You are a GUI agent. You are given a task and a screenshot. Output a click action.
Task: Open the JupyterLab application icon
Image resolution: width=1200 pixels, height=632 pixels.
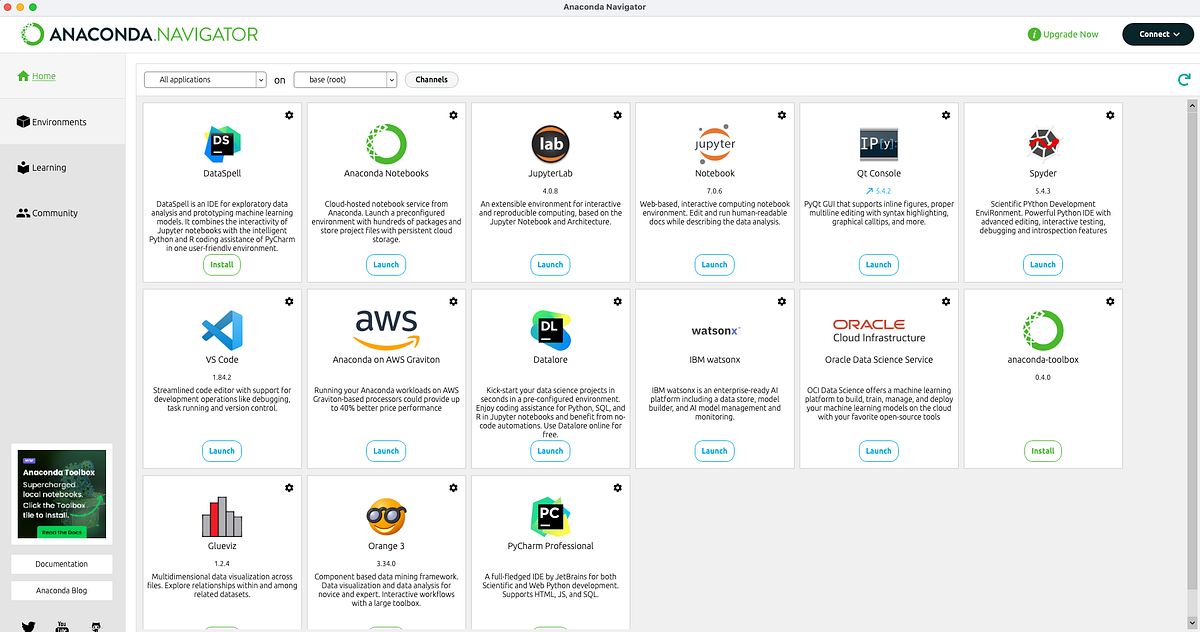[x=550, y=146]
